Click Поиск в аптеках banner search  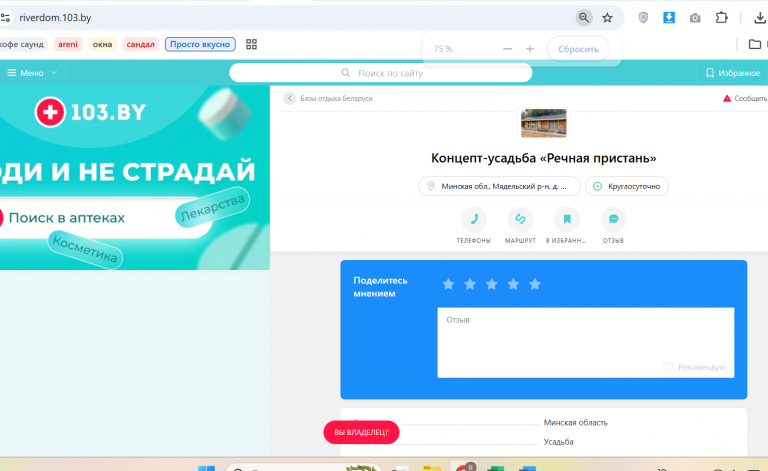105,218
